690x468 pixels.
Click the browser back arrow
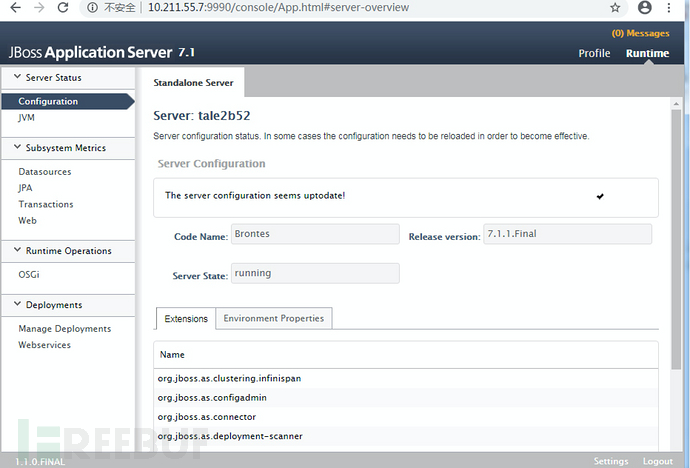(13, 8)
